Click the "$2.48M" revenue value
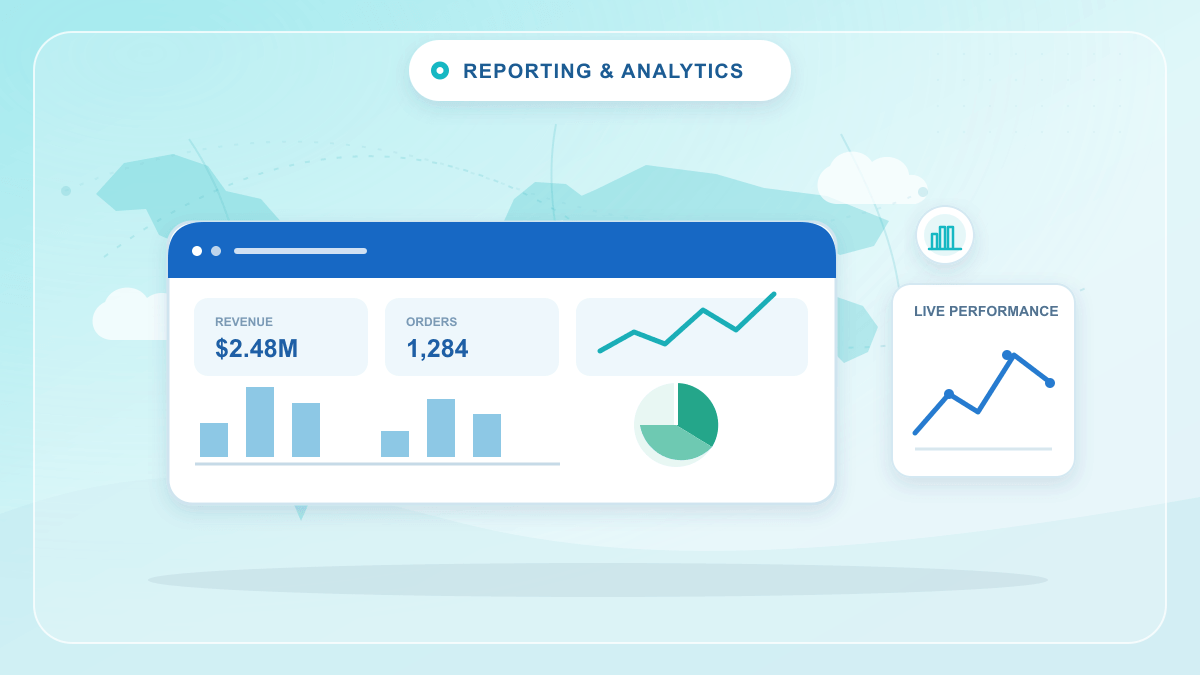This screenshot has height=675, width=1200. [x=257, y=349]
